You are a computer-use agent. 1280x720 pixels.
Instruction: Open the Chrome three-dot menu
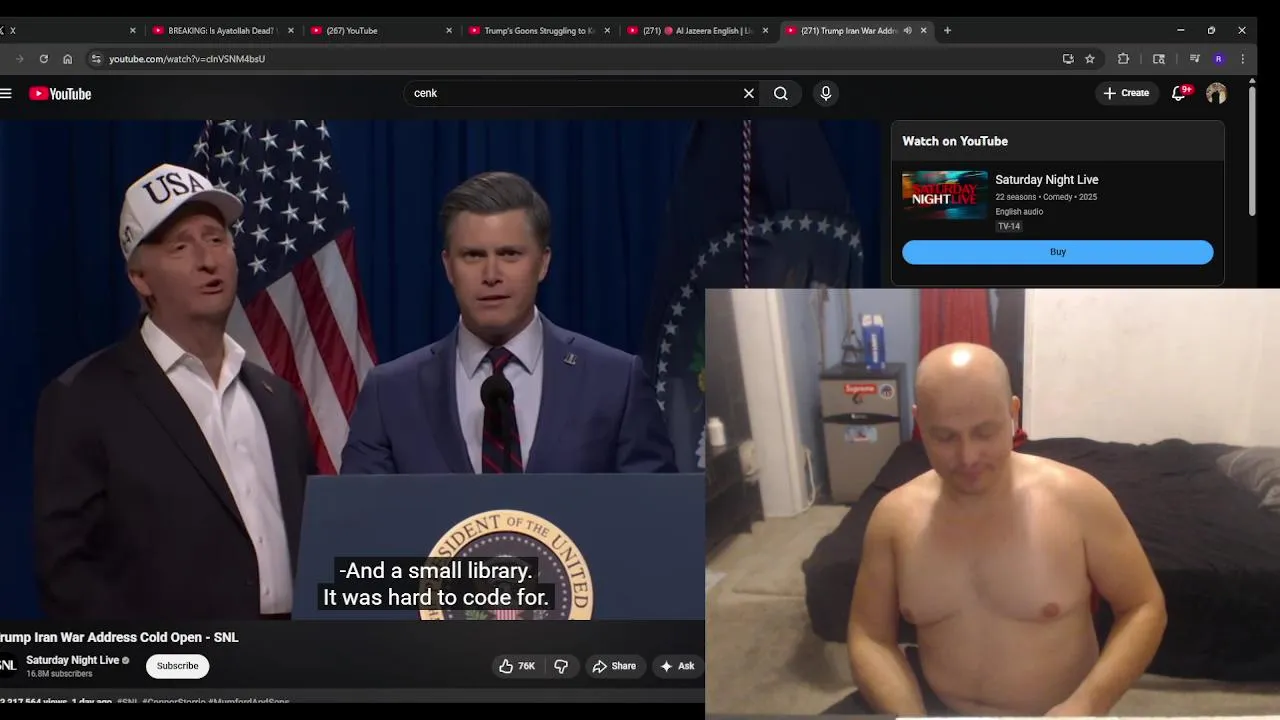click(1243, 59)
